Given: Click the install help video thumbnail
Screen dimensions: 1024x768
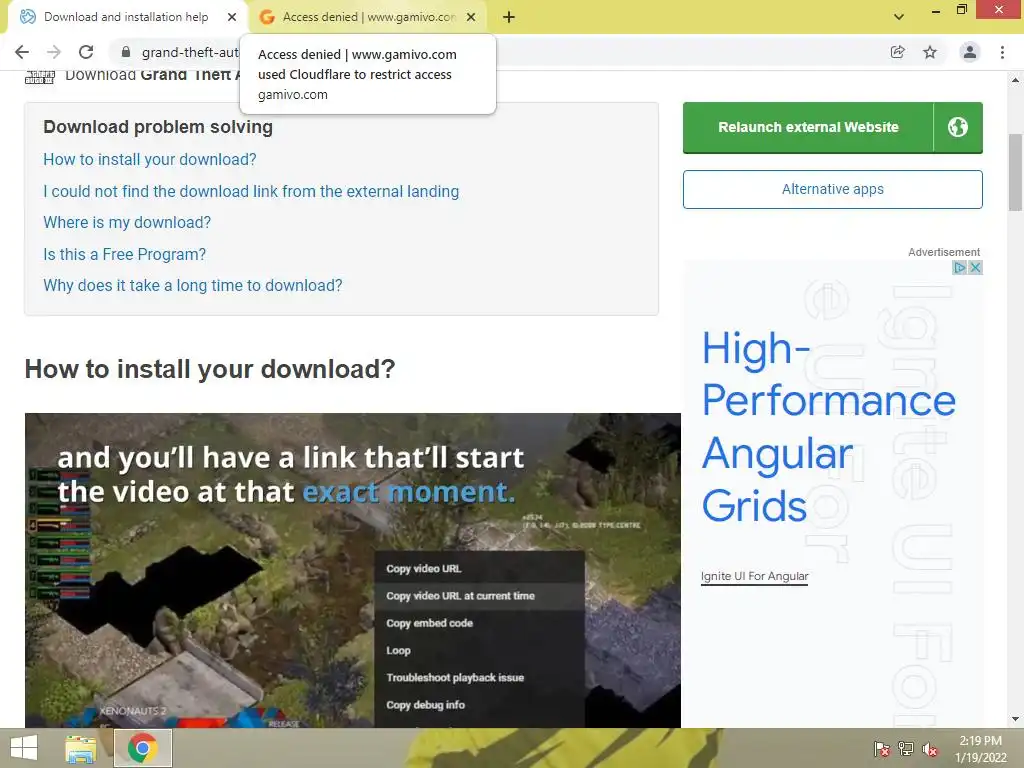Looking at the screenshot, I should [x=353, y=570].
